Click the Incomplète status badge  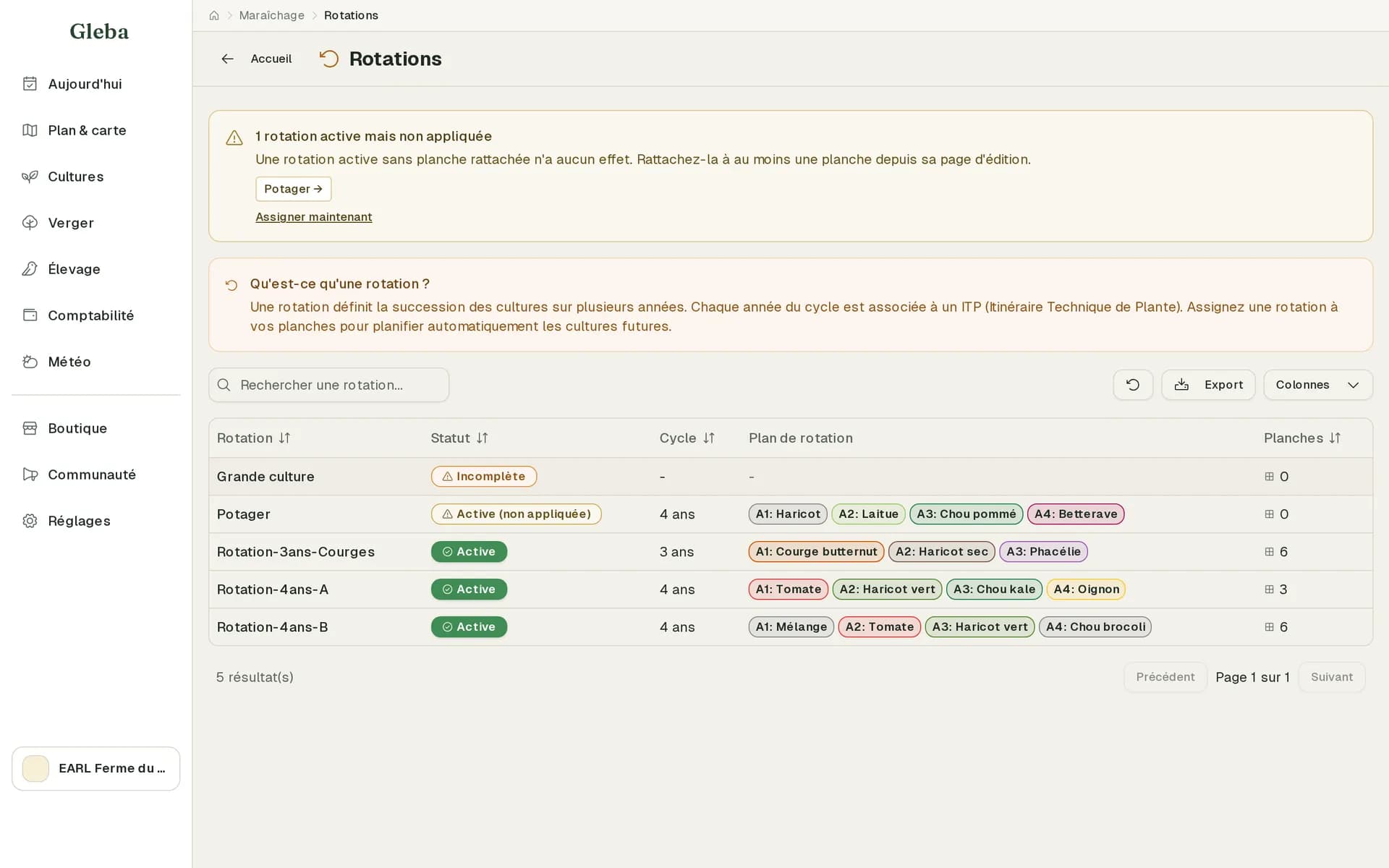tap(483, 477)
